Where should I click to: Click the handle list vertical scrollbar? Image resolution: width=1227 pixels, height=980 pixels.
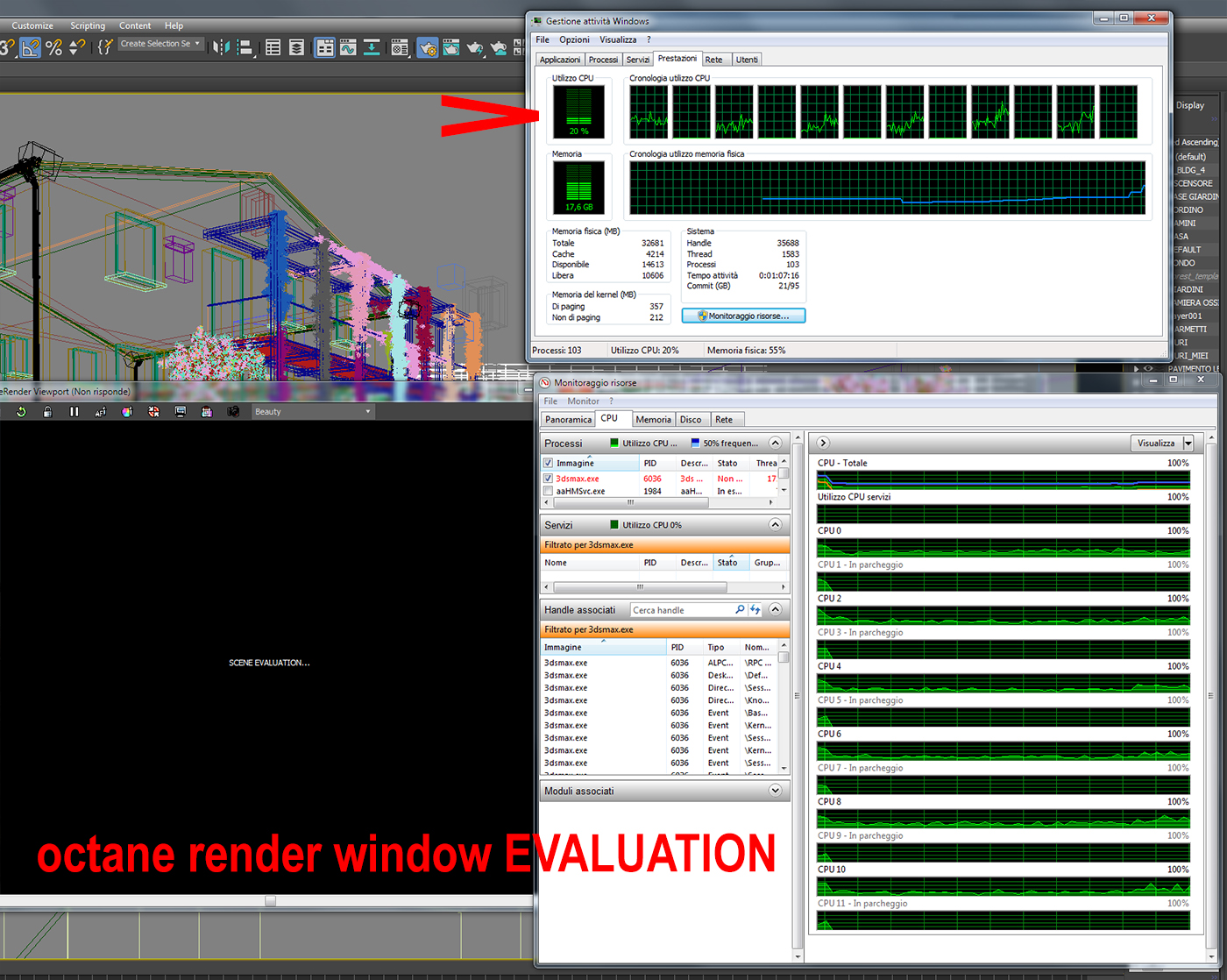point(784,707)
